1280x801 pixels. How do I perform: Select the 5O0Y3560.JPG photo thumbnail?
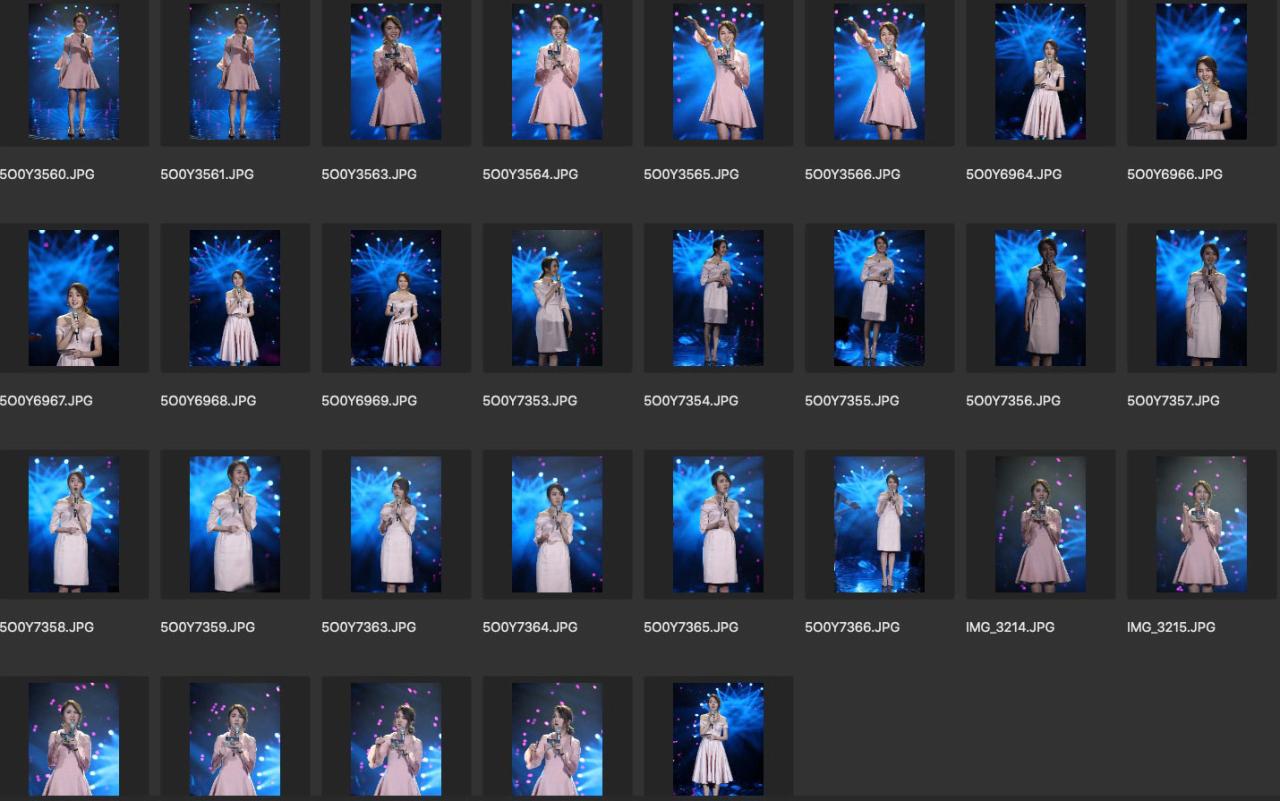(x=73, y=72)
